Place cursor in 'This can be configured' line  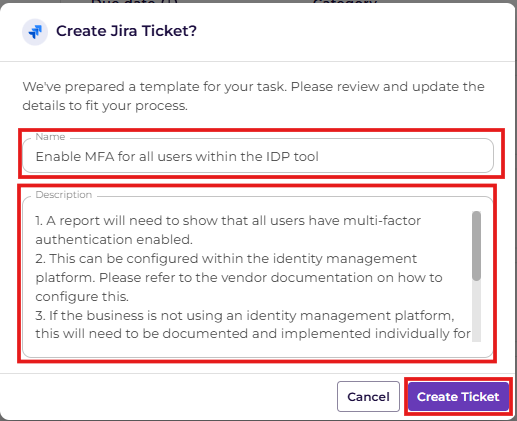[x=226, y=259]
